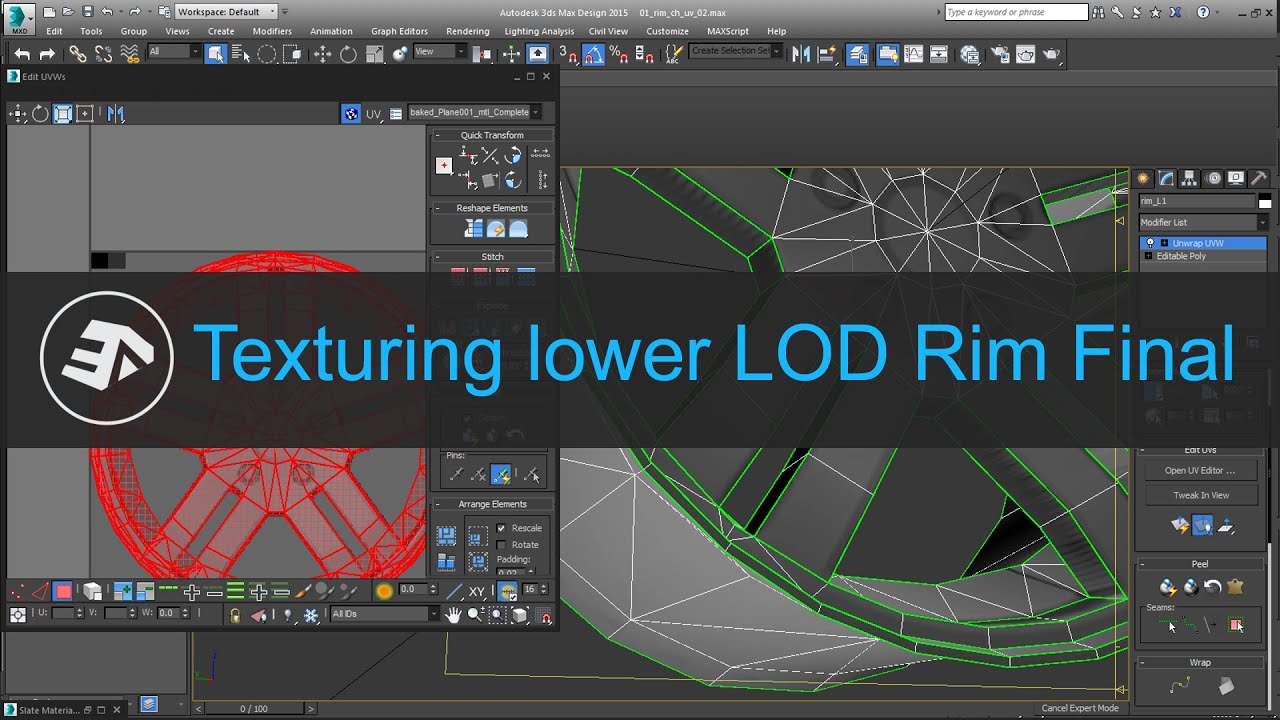Open the View reference coordinate dropdown
The height and width of the screenshot is (720, 1280).
click(x=438, y=51)
